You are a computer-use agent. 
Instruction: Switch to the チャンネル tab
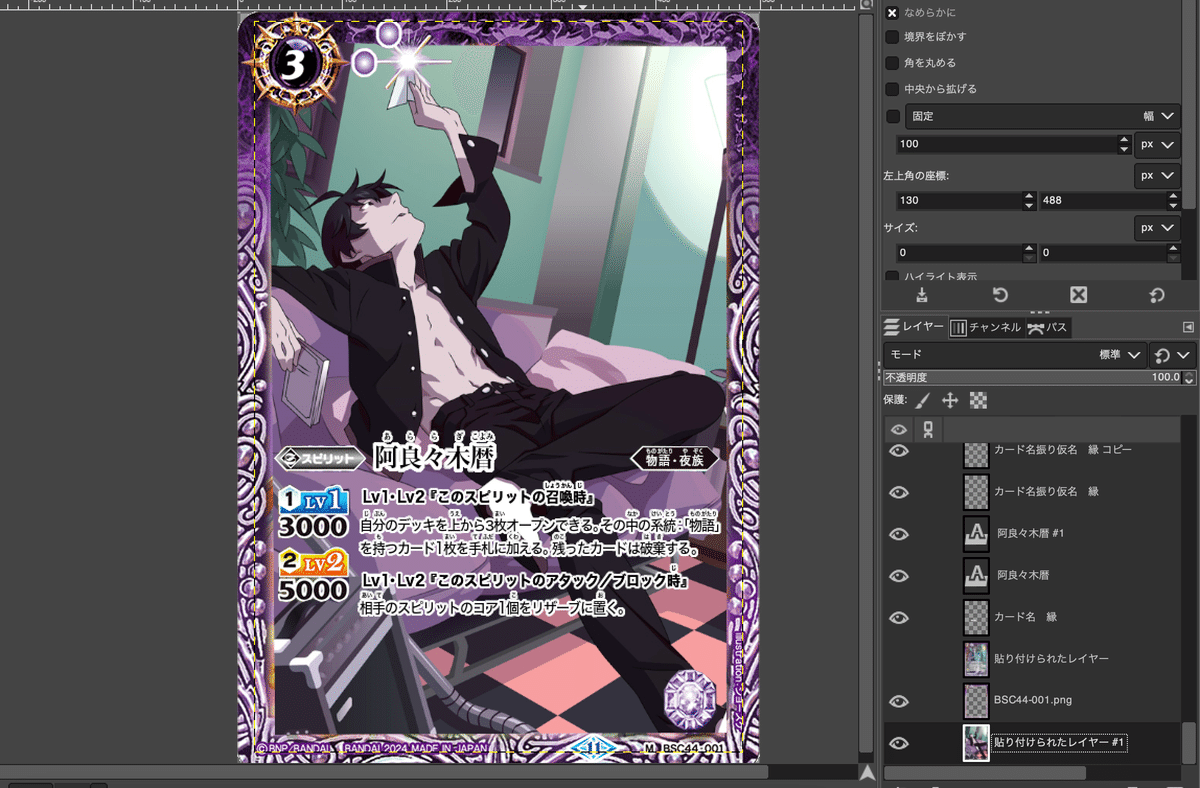985,327
